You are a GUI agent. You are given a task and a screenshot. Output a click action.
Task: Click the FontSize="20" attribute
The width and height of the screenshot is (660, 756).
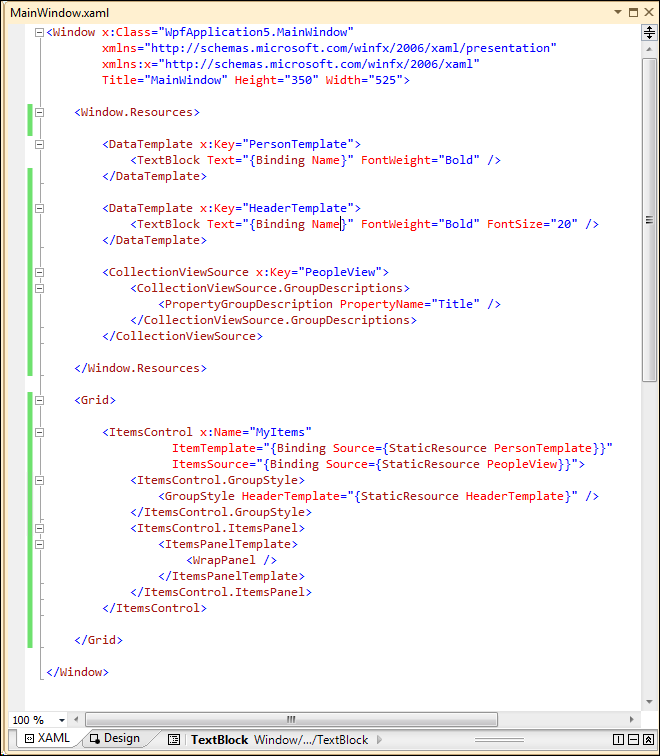pos(532,224)
